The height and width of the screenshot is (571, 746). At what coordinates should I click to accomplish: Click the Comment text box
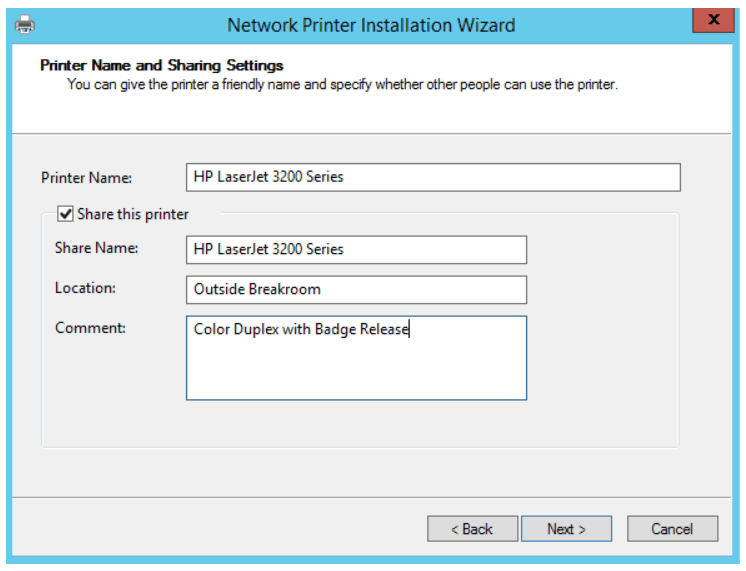(x=356, y=358)
